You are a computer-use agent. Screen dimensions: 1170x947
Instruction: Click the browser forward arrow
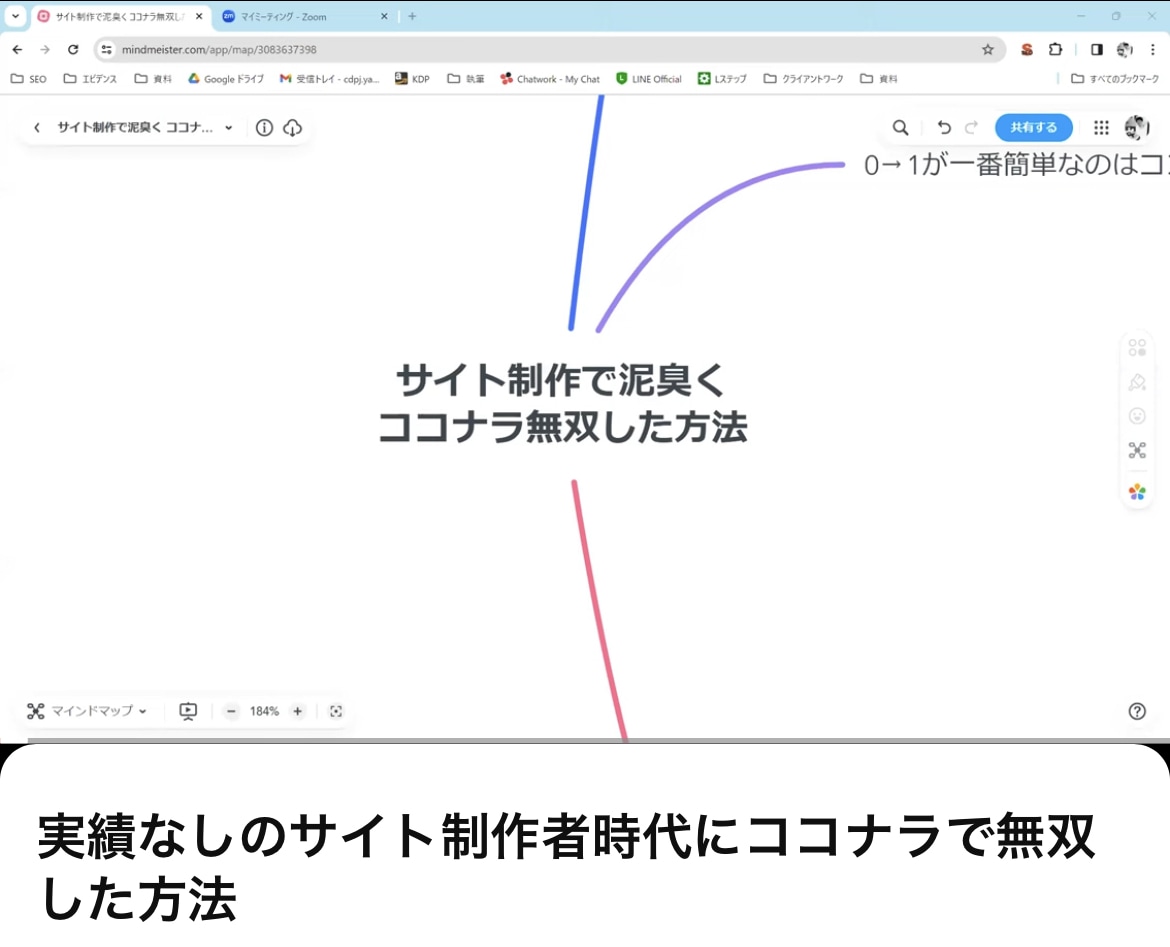[x=45, y=49]
